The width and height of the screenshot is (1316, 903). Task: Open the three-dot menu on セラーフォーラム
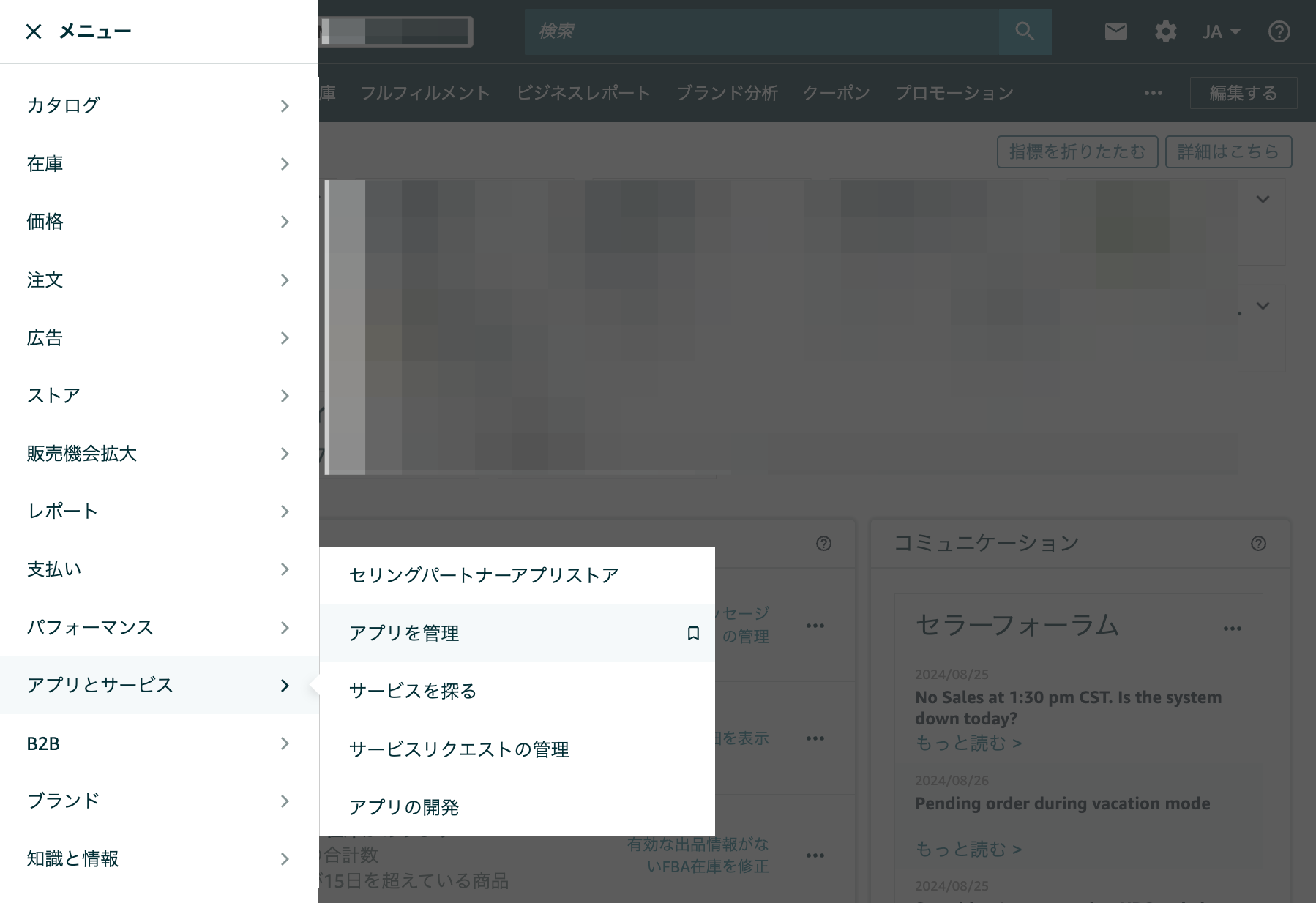click(x=1232, y=629)
